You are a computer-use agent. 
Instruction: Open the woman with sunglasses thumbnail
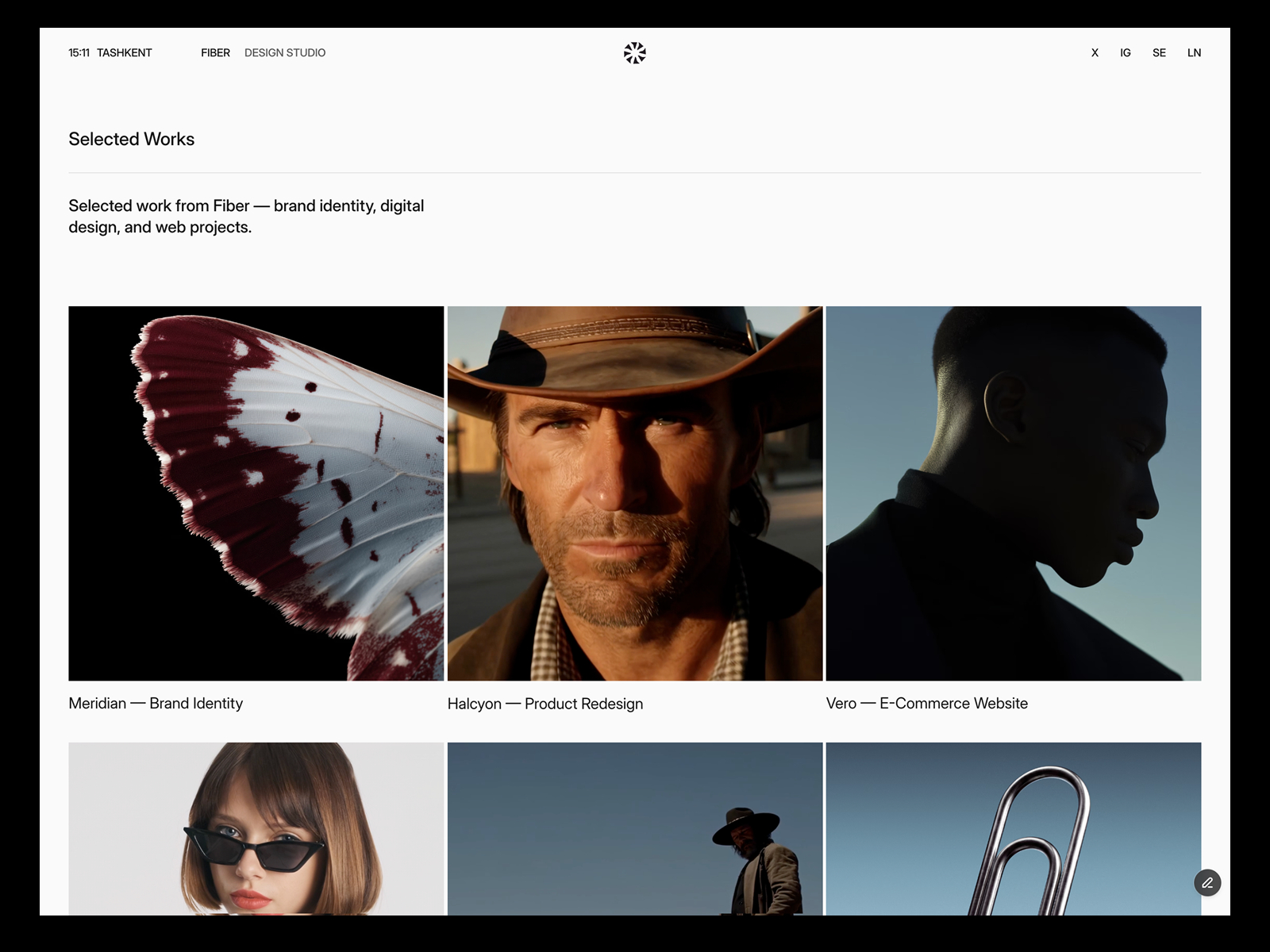[x=256, y=829]
